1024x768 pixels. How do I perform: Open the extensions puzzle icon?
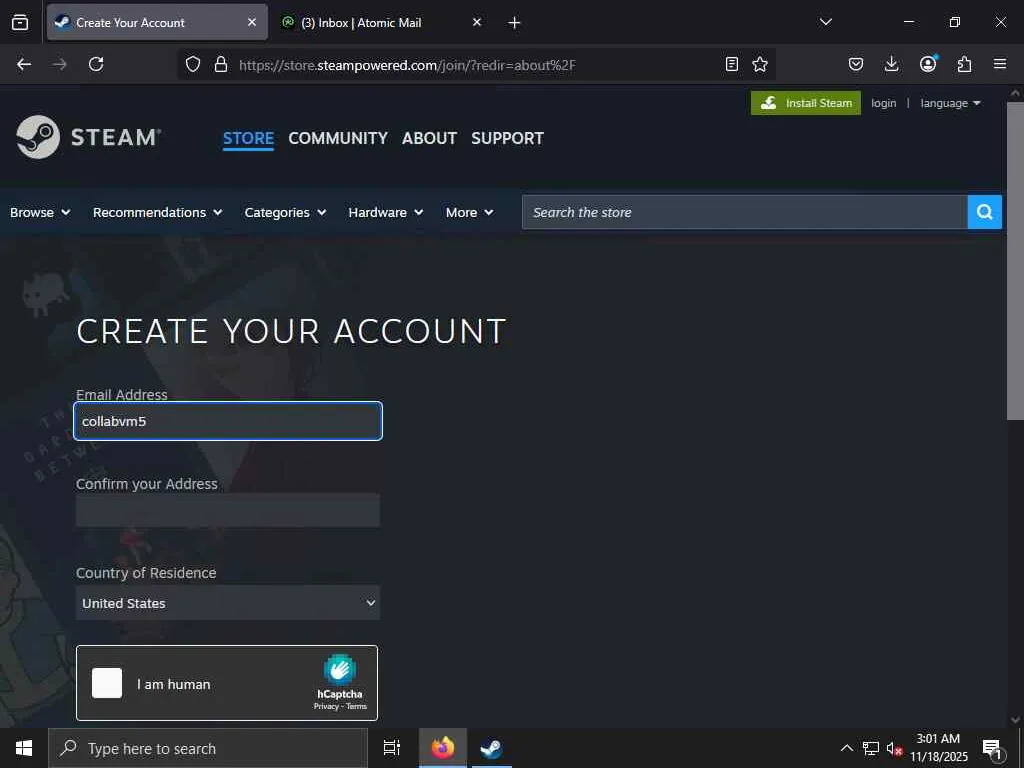(x=964, y=64)
